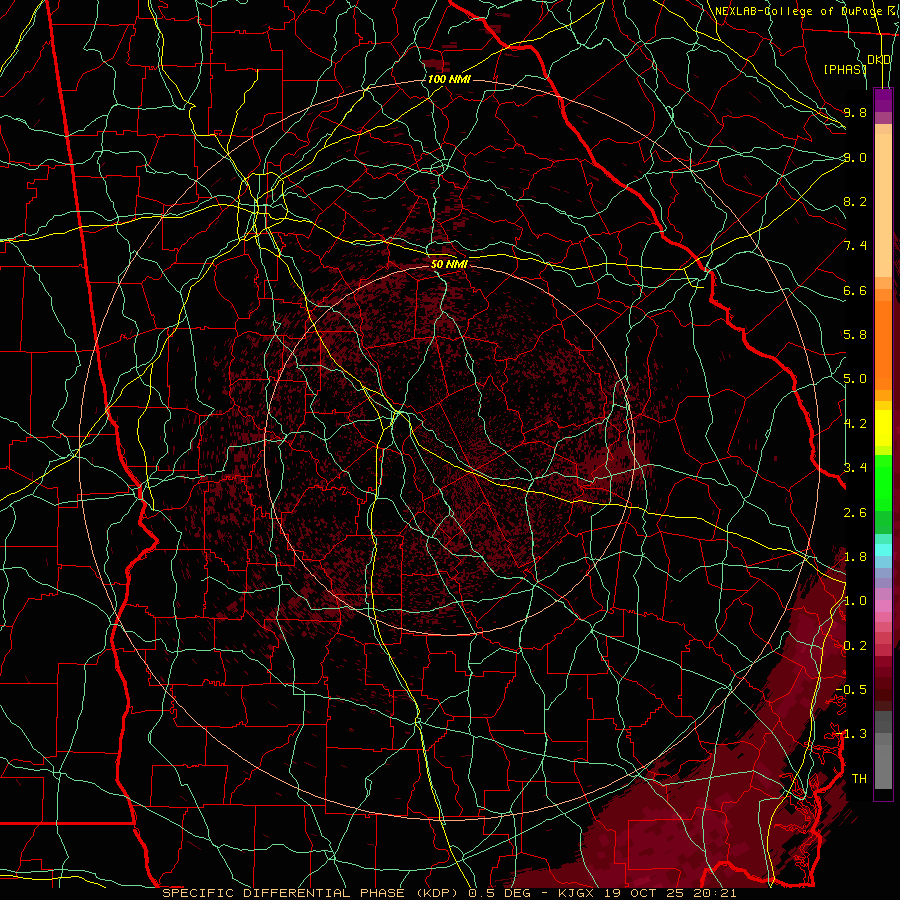
Task: Click the "50 NMI" range ring label
Action: 449,264
